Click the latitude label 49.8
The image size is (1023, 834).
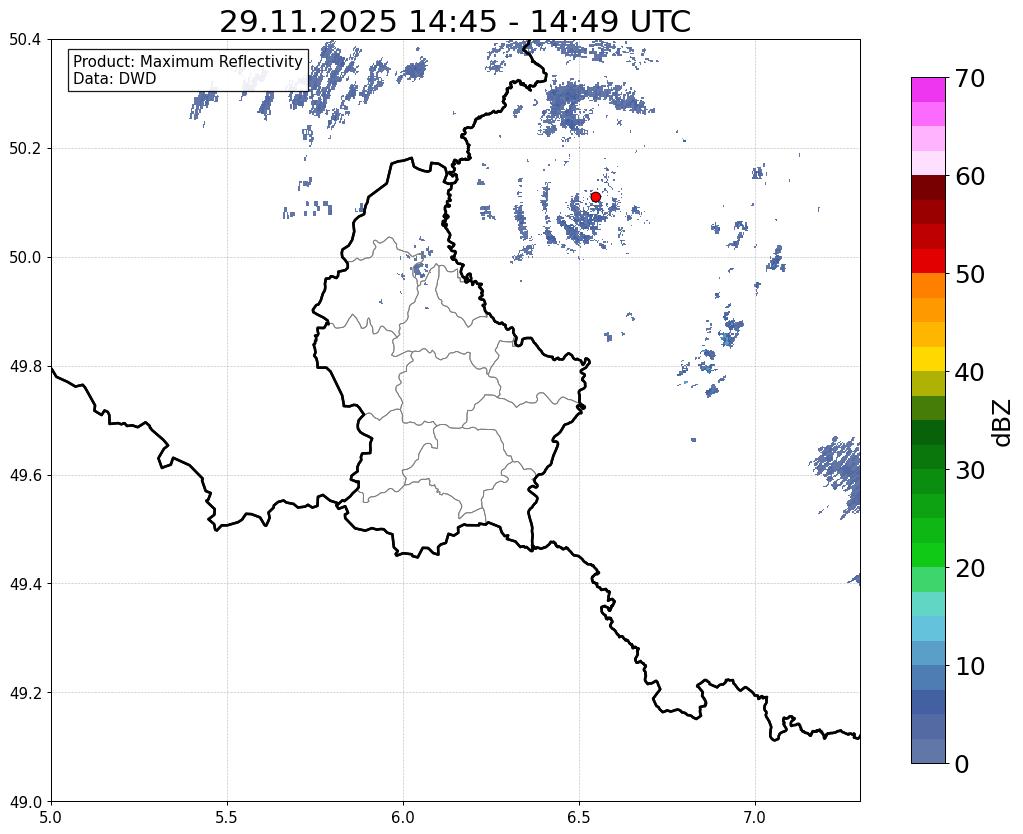click(x=25, y=367)
